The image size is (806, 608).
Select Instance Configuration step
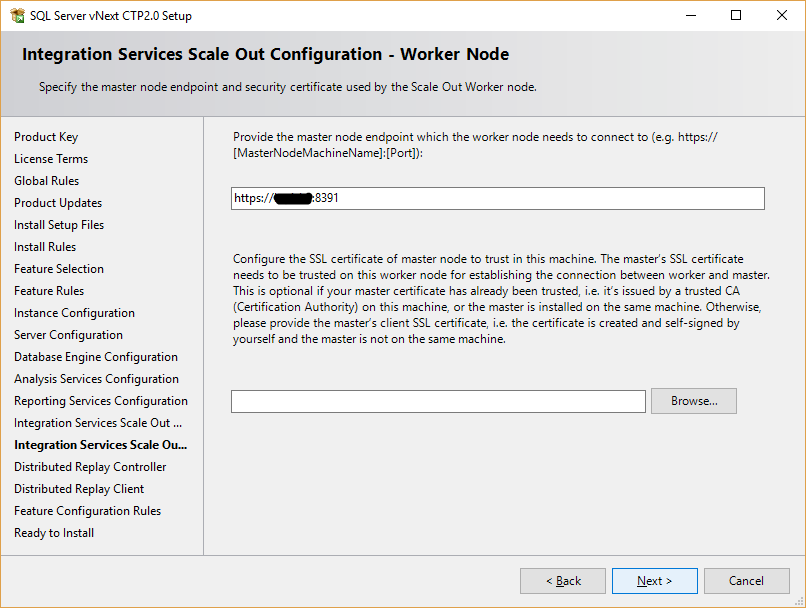[x=75, y=313]
